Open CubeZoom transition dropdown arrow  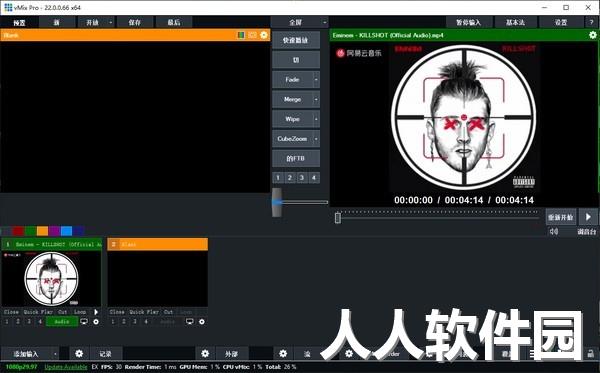click(x=316, y=139)
